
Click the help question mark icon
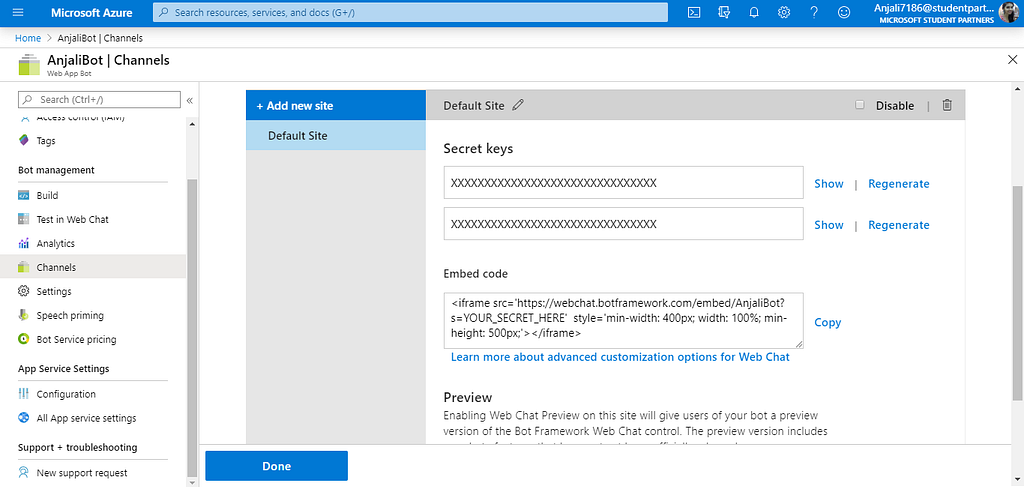click(814, 12)
